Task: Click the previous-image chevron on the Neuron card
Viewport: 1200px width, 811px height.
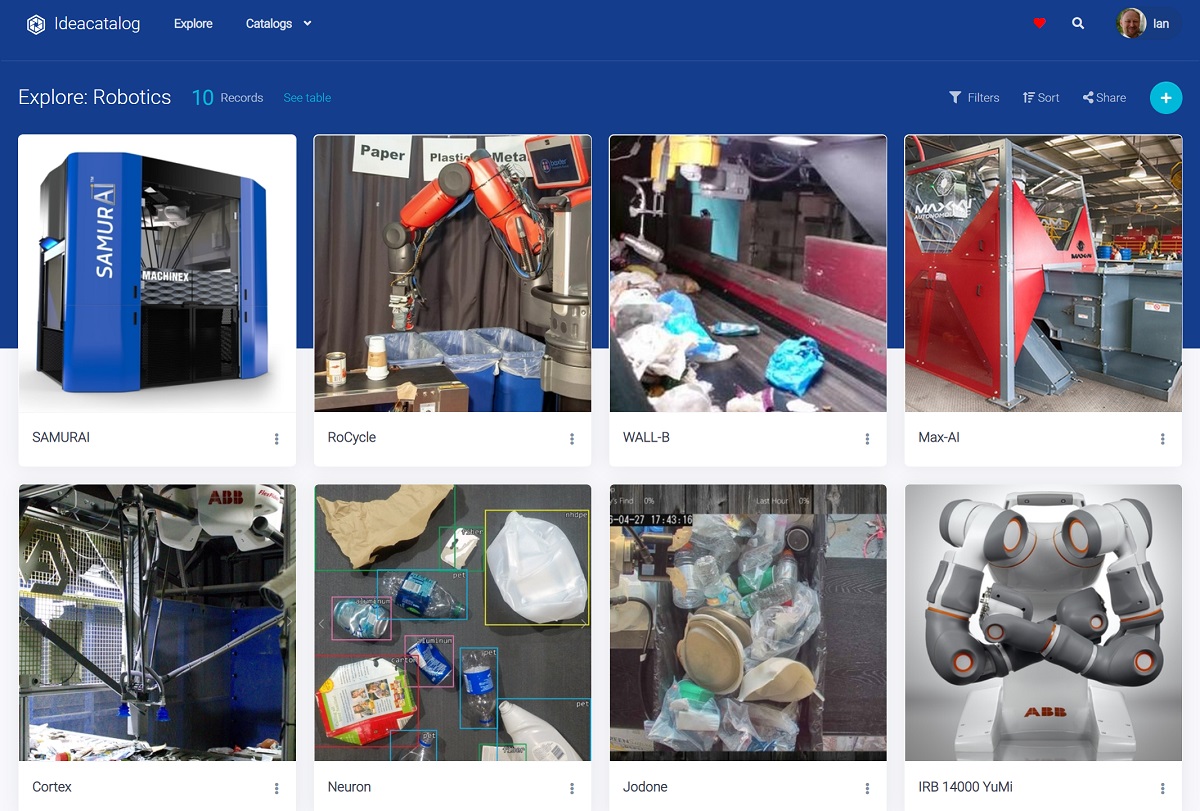Action: [320, 622]
